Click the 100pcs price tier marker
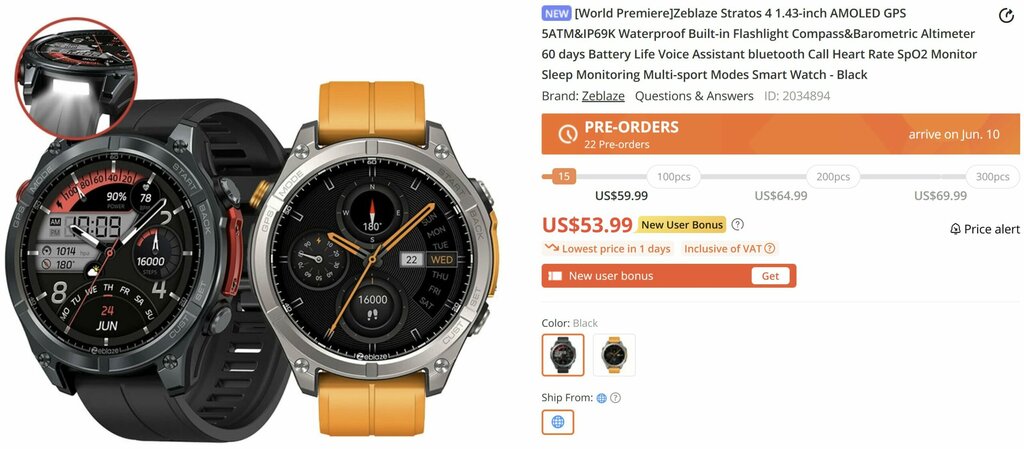Image resolution: width=1024 pixels, height=449 pixels. pyautogui.click(x=673, y=177)
